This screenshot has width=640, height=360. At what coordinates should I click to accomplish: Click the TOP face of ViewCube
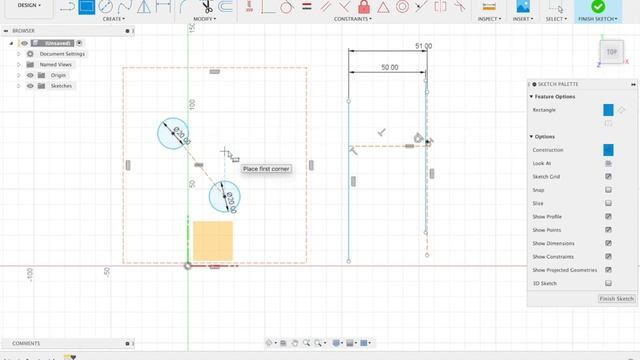611,52
